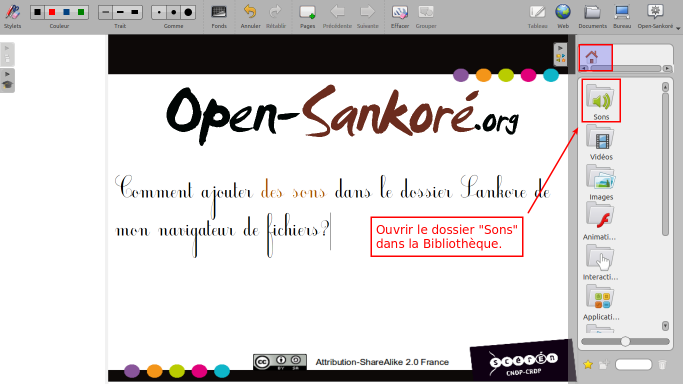Switch to Tableau board mode
Image resolution: width=683 pixels, height=384 pixels.
(537, 17)
